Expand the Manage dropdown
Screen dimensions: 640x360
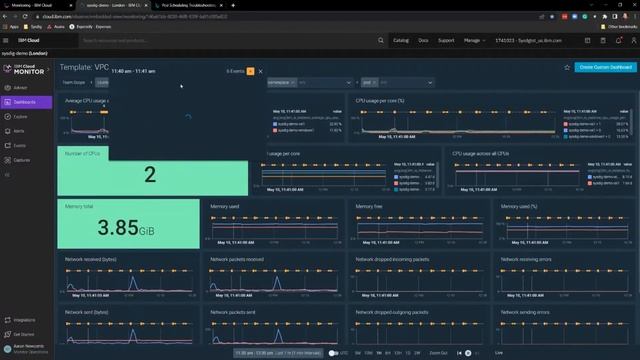click(x=474, y=40)
